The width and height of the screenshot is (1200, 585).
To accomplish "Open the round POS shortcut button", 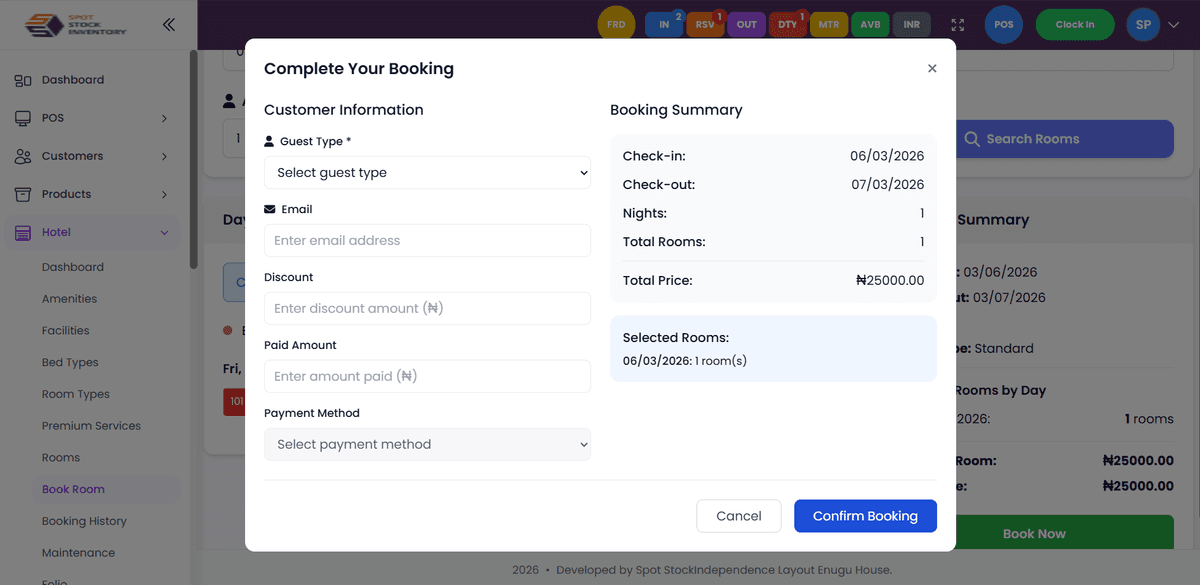I will (1004, 25).
